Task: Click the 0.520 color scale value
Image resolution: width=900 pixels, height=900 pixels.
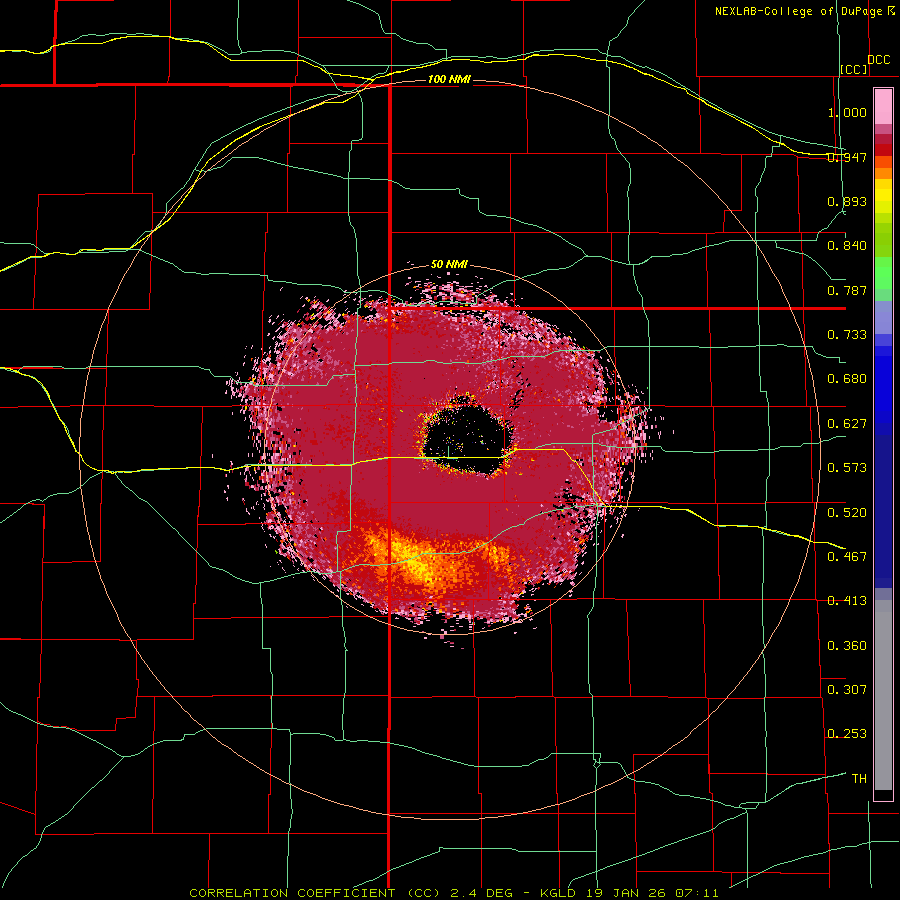Action: [847, 513]
